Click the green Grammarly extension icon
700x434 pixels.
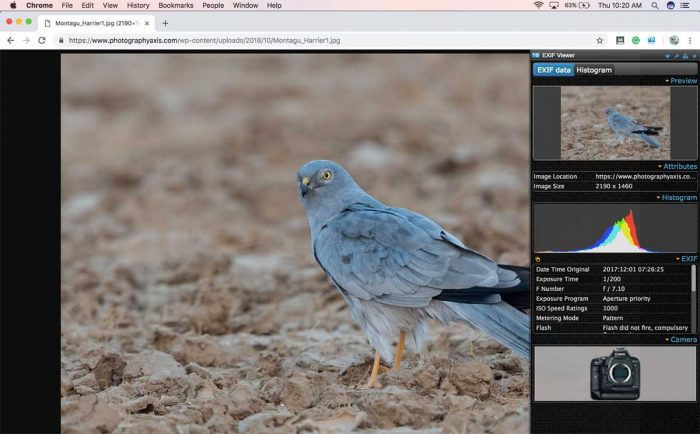(635, 40)
